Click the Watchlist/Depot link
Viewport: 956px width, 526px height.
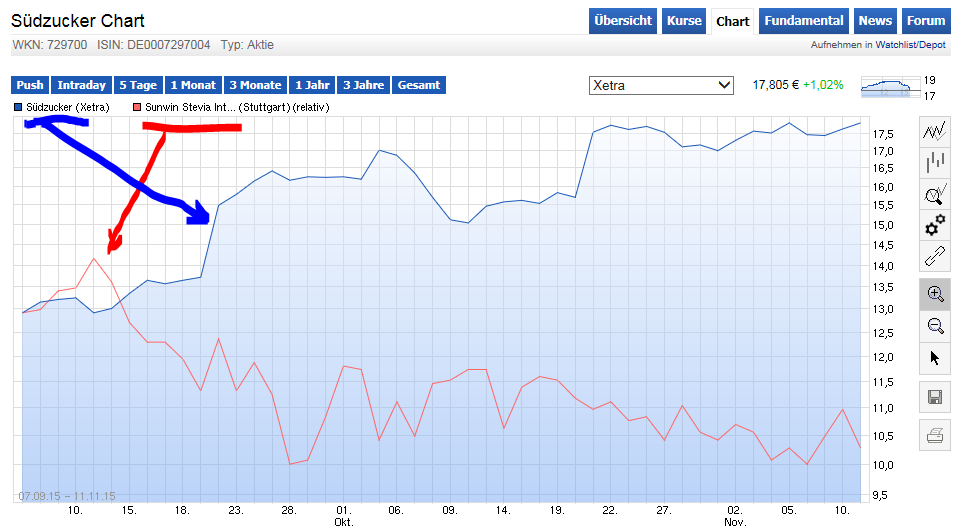pos(910,45)
